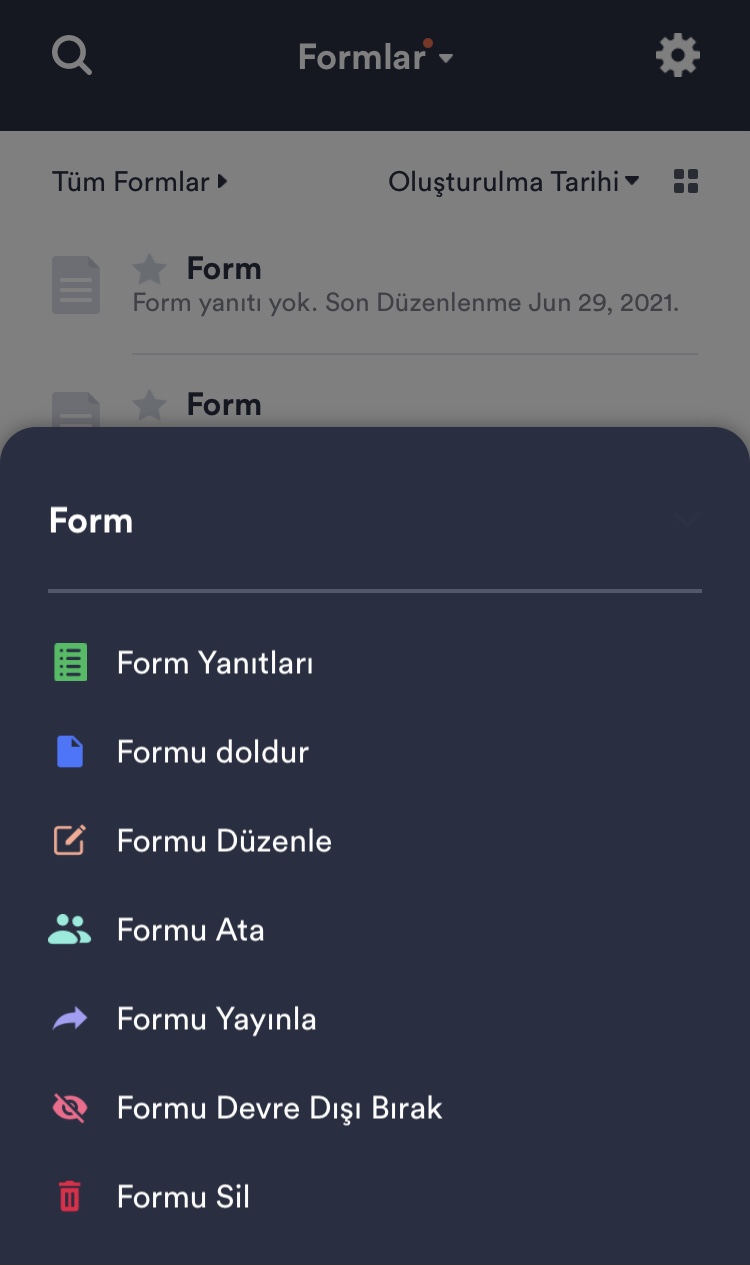This screenshot has height=1265, width=750.
Task: Tap the red trash icon
Action: tap(70, 1197)
